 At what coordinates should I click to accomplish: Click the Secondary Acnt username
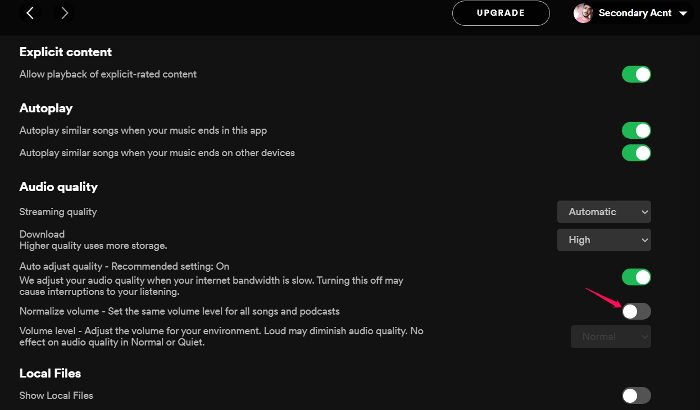tap(632, 13)
